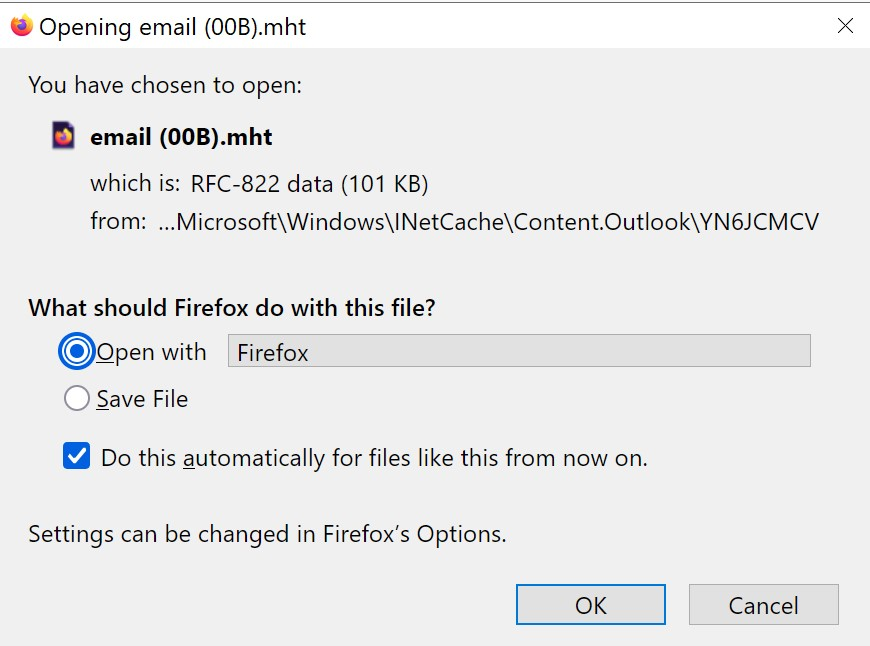Click the Do this automatically label text
The width and height of the screenshot is (870, 646).
click(375, 458)
